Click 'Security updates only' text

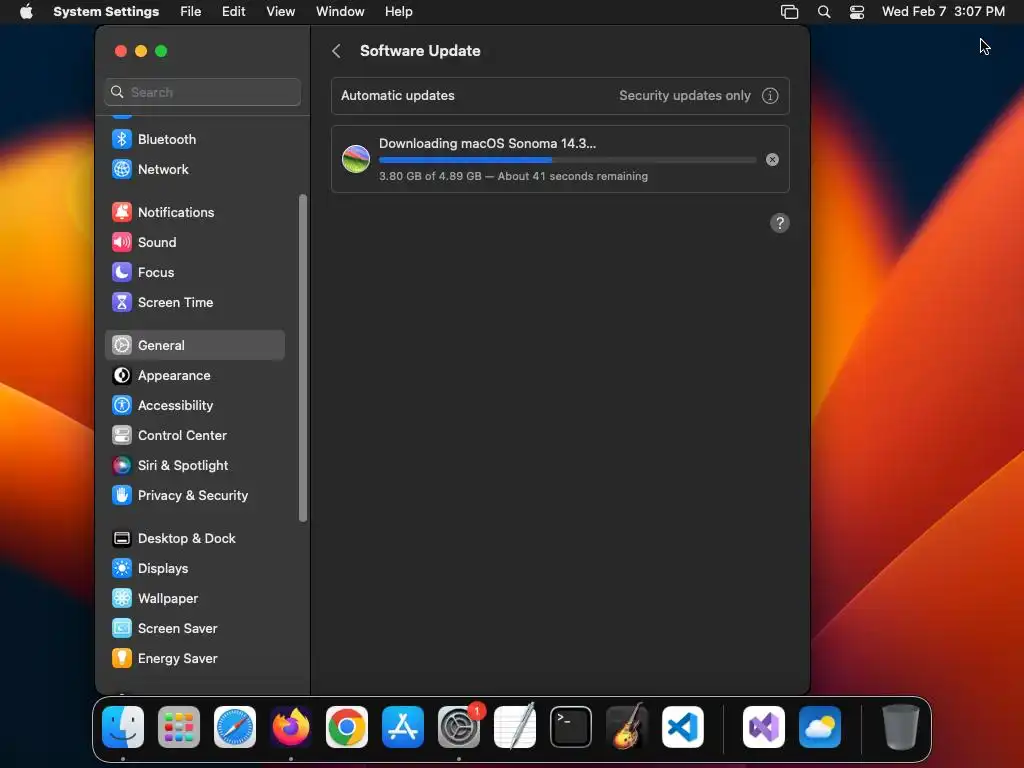click(x=684, y=95)
